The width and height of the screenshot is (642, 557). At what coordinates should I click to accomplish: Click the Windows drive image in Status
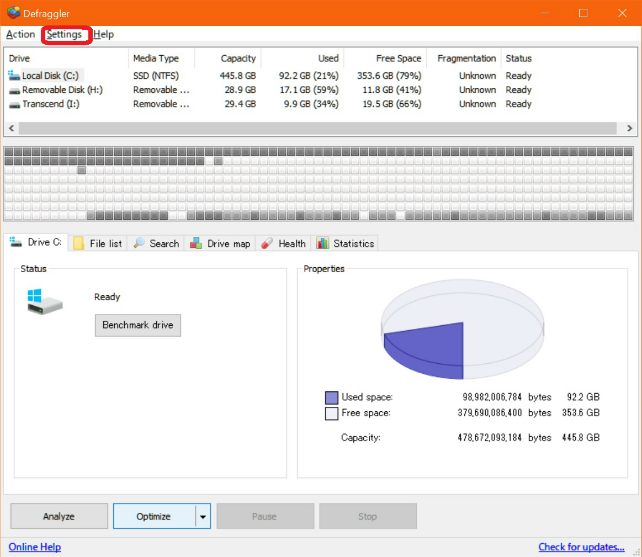pyautogui.click(x=45, y=302)
